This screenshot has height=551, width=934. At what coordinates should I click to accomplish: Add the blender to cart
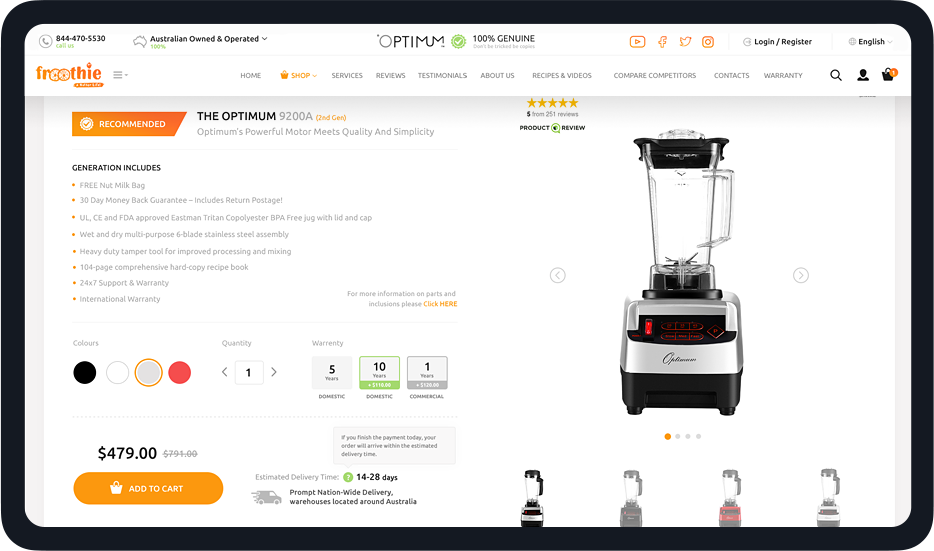tap(148, 488)
